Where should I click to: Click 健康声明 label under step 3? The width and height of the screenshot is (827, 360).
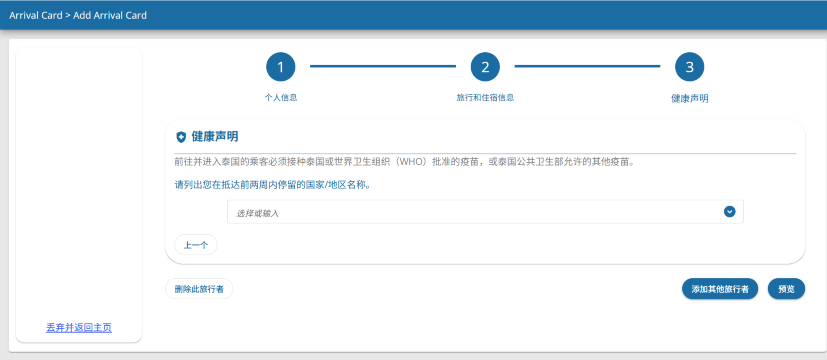[689, 99]
